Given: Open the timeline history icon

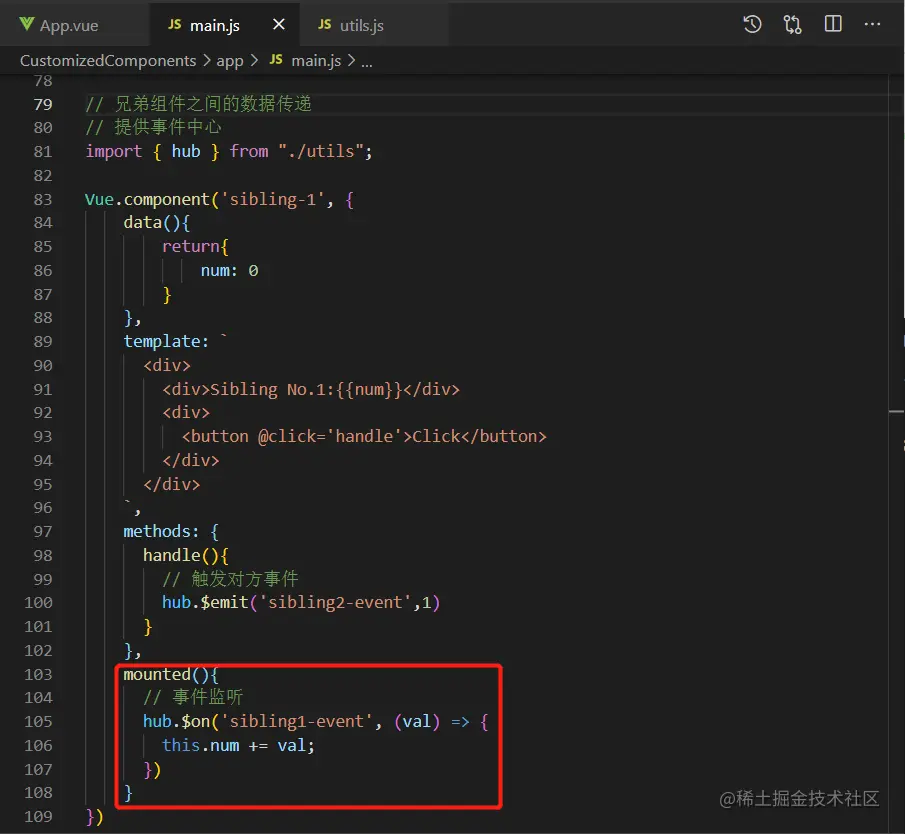Looking at the screenshot, I should pyautogui.click(x=752, y=24).
